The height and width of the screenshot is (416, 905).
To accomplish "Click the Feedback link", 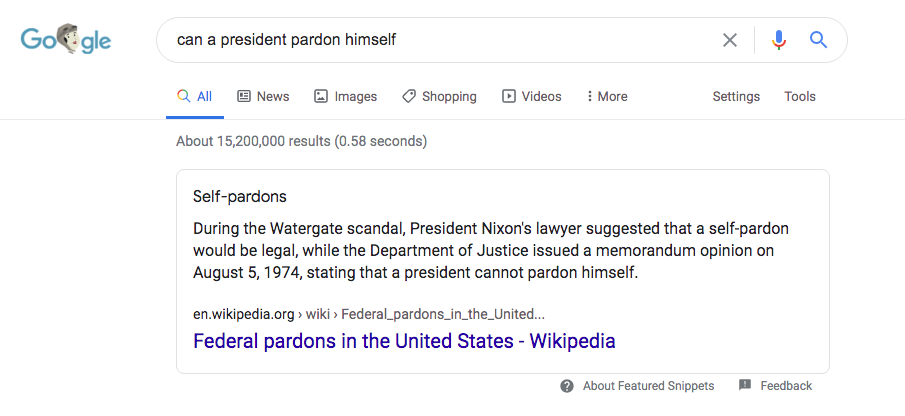I will click(x=786, y=386).
